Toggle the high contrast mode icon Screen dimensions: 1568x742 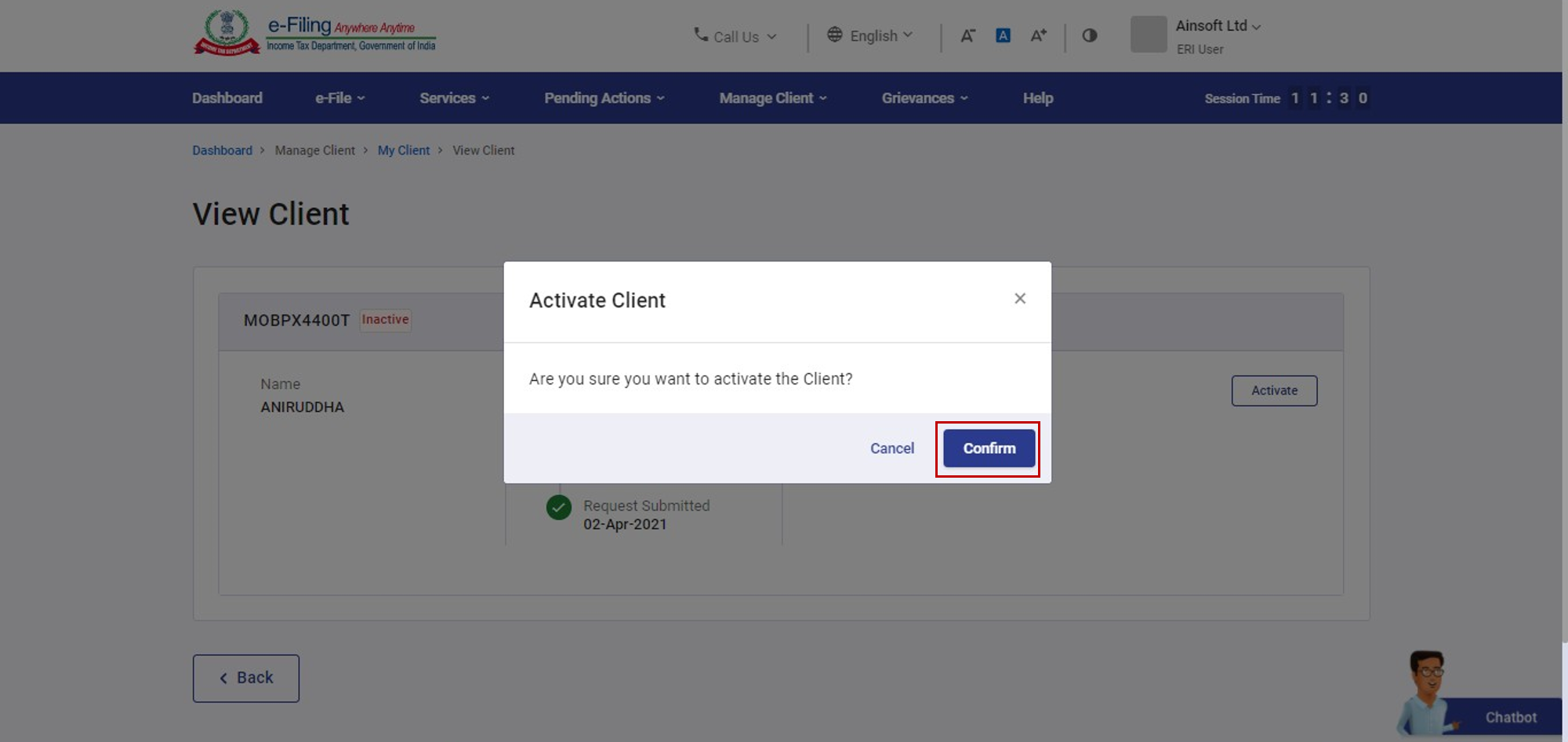point(1089,35)
